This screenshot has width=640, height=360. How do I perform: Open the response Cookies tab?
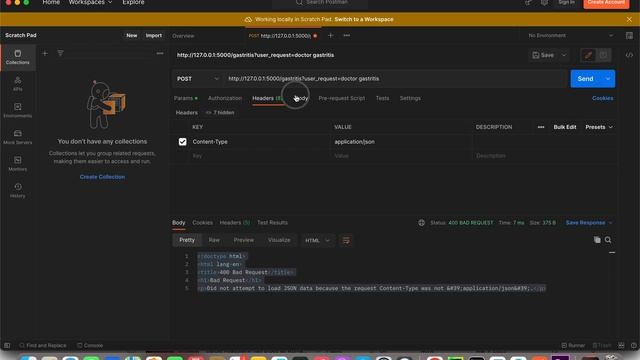202,222
